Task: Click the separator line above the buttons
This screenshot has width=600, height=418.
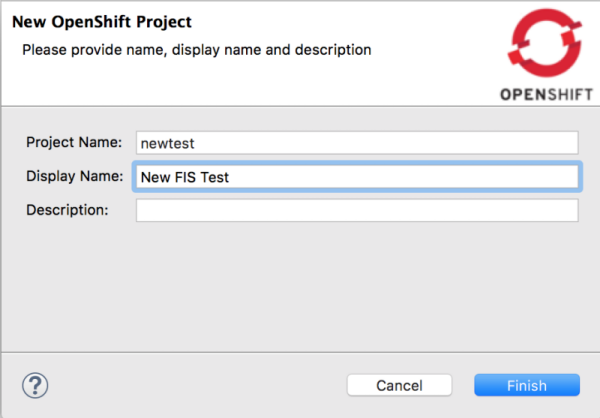Action: [300, 353]
